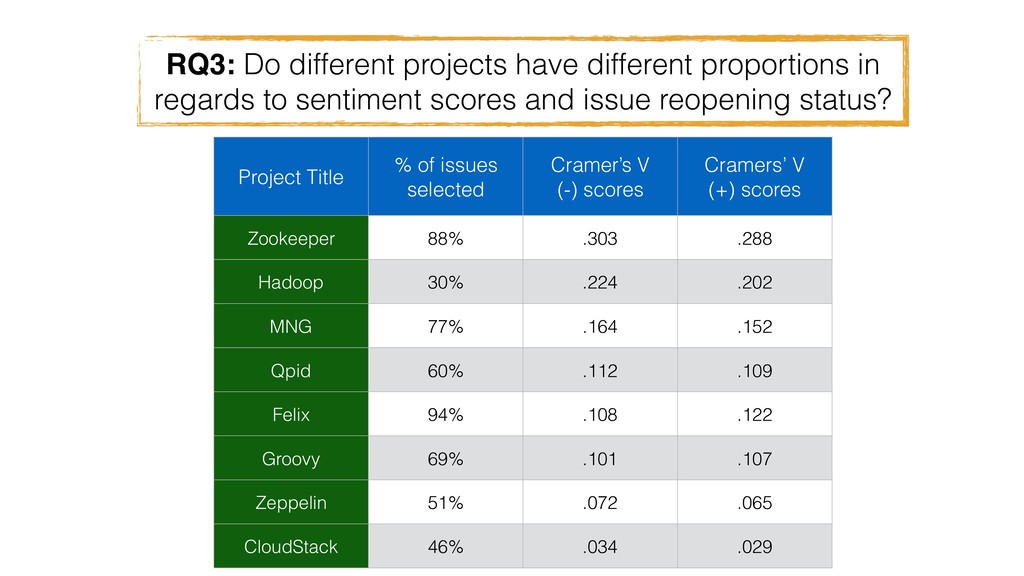
Task: Click the 94% value for Felix
Action: tap(445, 414)
